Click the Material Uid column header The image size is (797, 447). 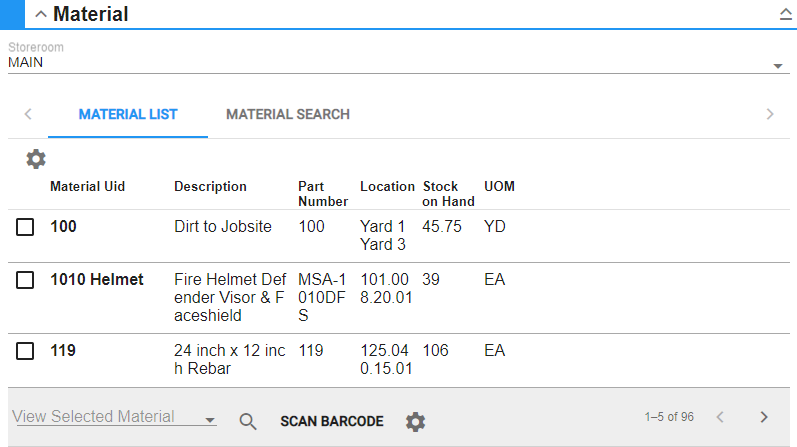[88, 186]
